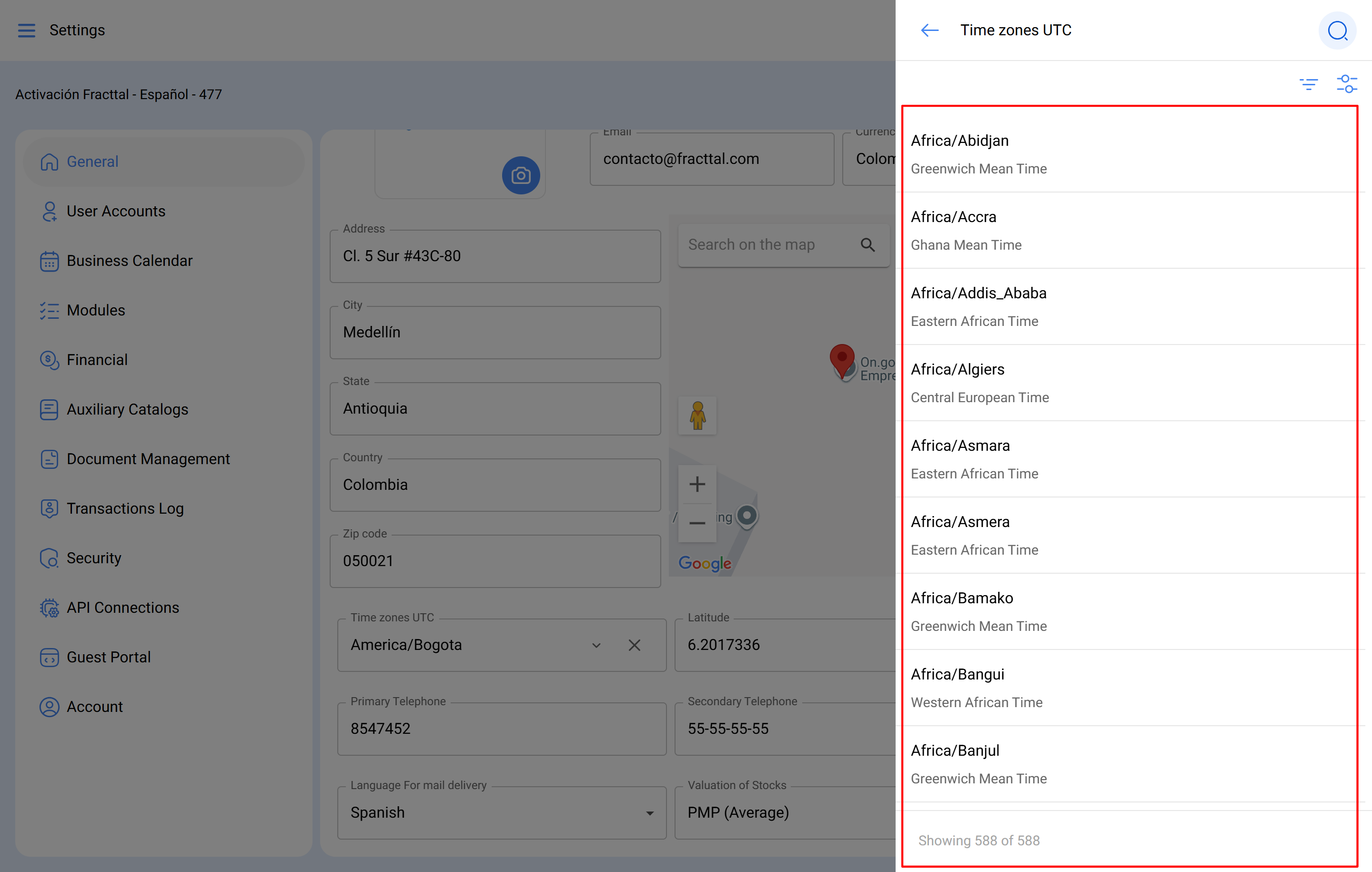The image size is (1372, 872).
Task: Open User Accounts settings section
Action: 116,211
